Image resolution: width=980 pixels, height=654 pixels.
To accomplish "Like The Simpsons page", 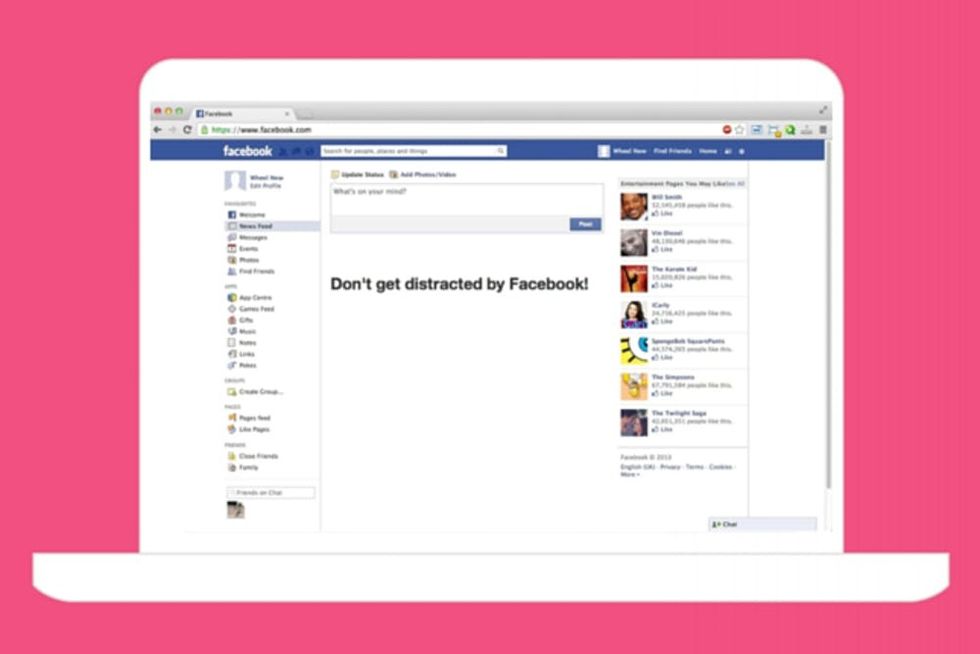I will pos(662,394).
